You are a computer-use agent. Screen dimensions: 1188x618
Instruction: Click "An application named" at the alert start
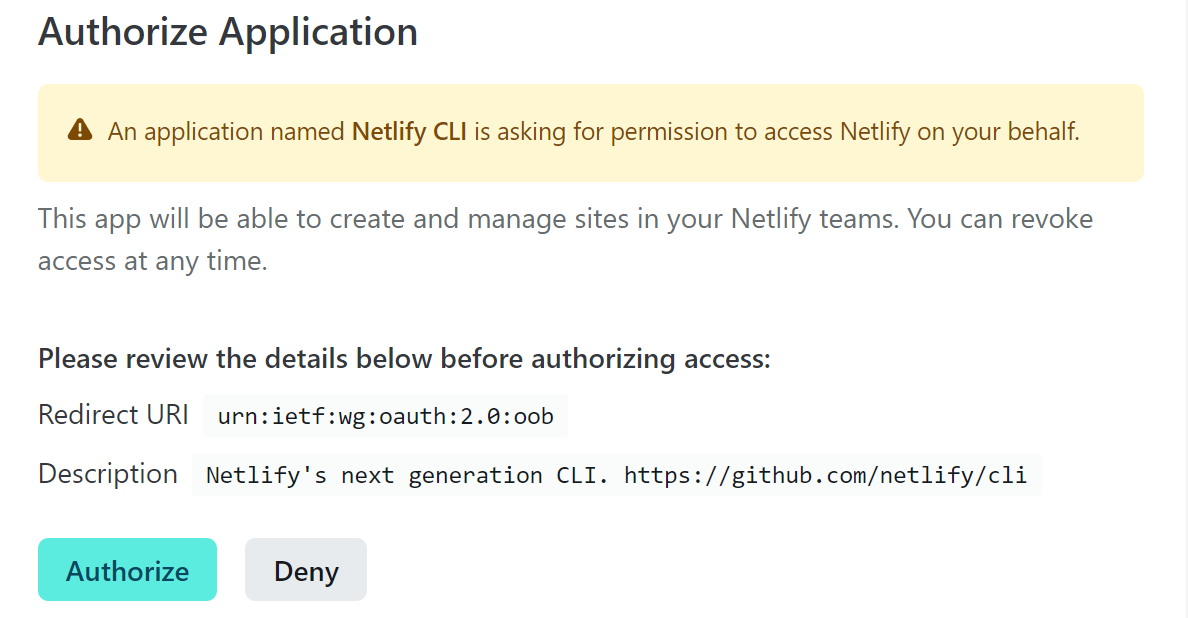tap(226, 132)
